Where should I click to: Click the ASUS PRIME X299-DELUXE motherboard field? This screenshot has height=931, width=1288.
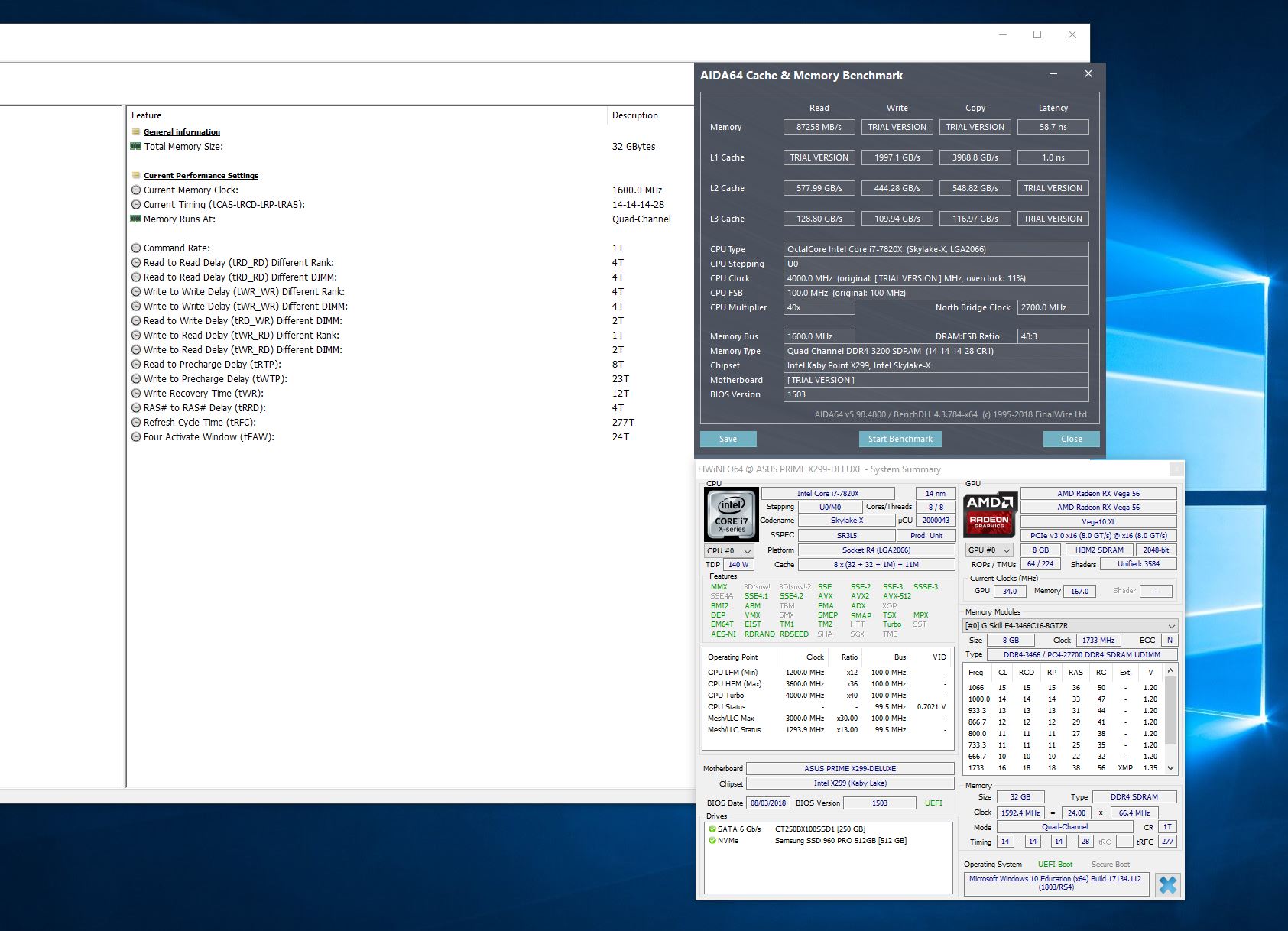pyautogui.click(x=850, y=769)
